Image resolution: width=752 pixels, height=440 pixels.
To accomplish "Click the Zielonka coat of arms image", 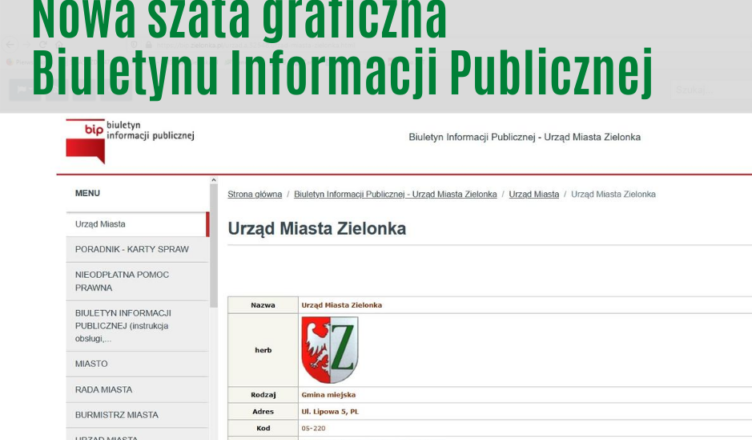I will pos(330,350).
